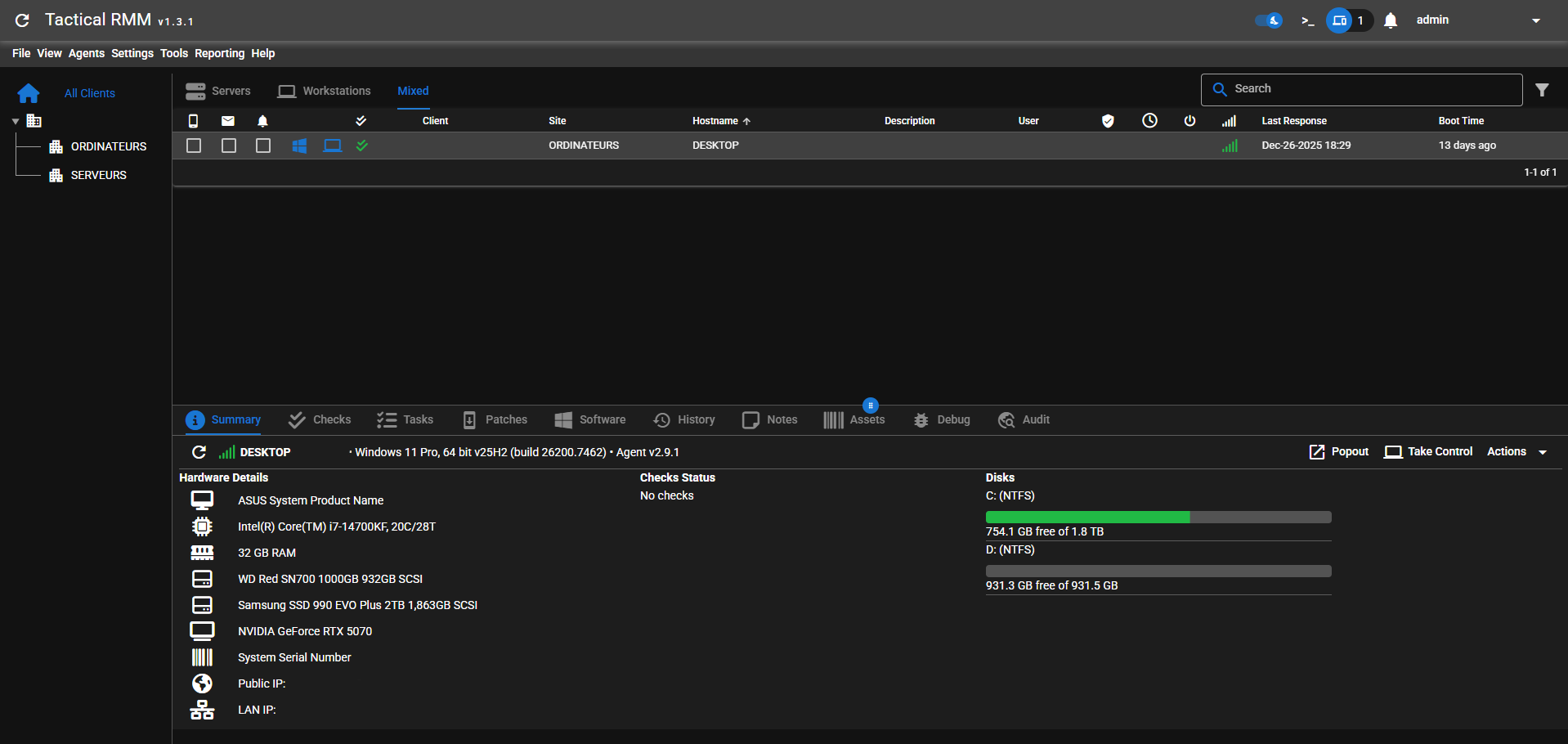Image resolution: width=1568 pixels, height=744 pixels.
Task: Click the Take Control button
Action: coord(1428,452)
